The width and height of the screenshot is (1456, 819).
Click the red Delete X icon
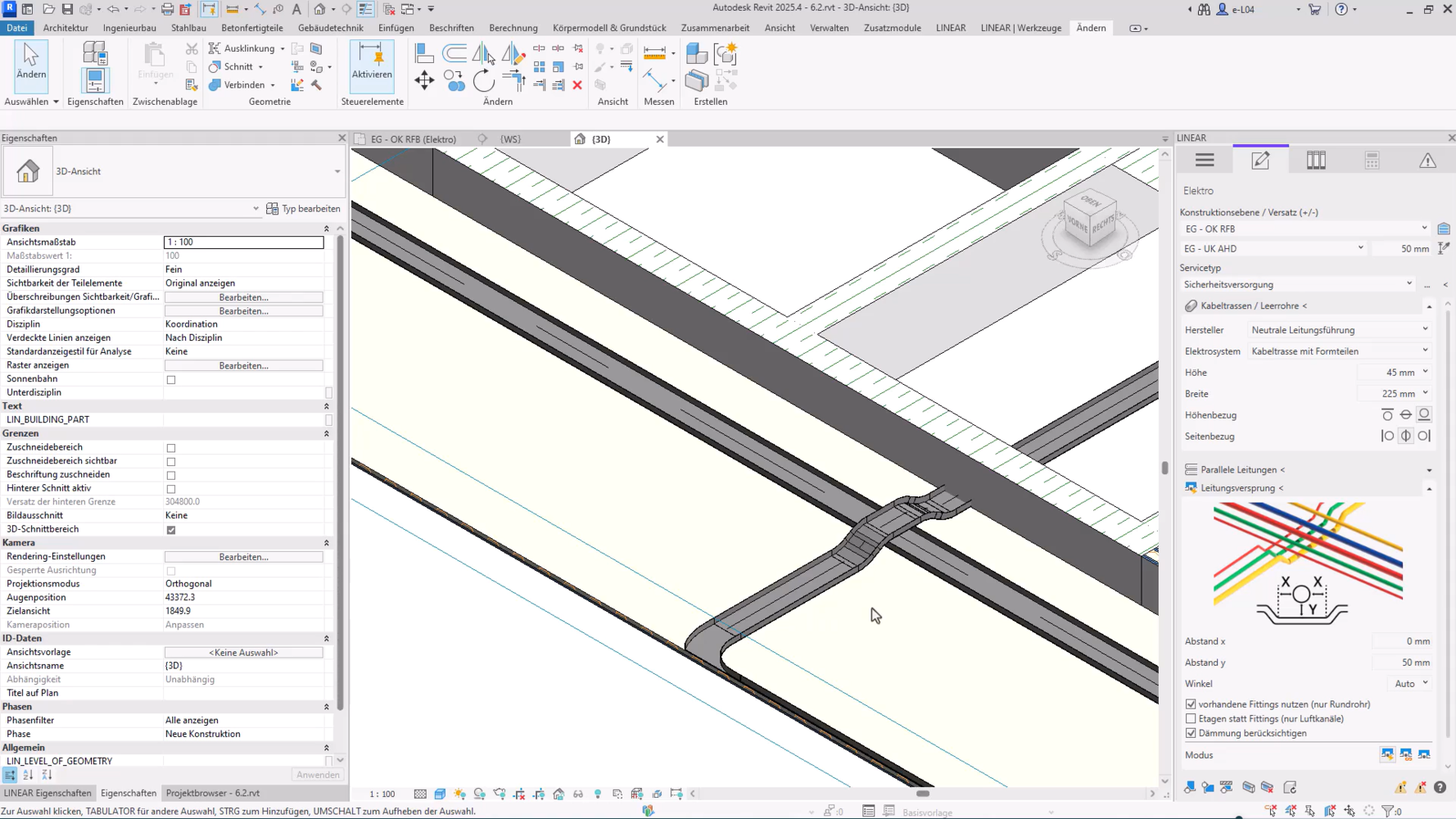(x=577, y=85)
